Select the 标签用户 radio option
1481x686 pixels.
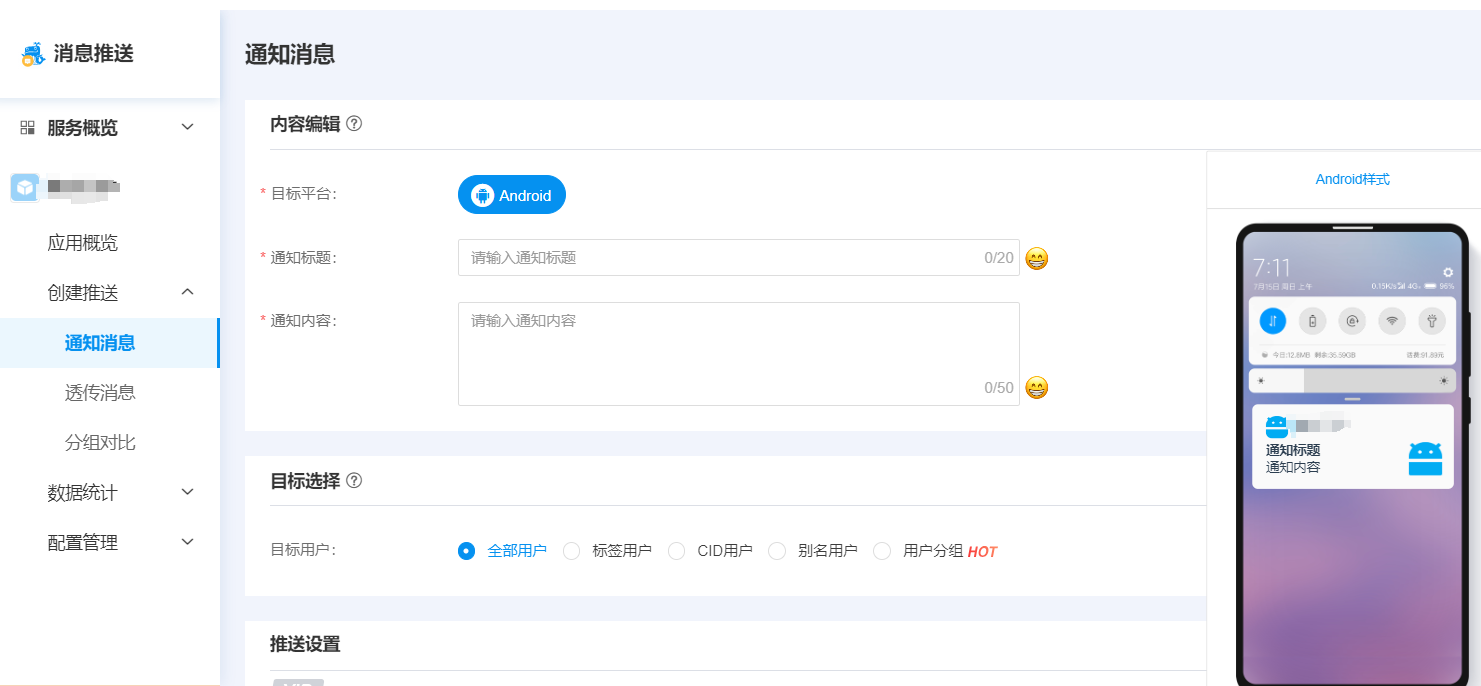tap(572, 551)
